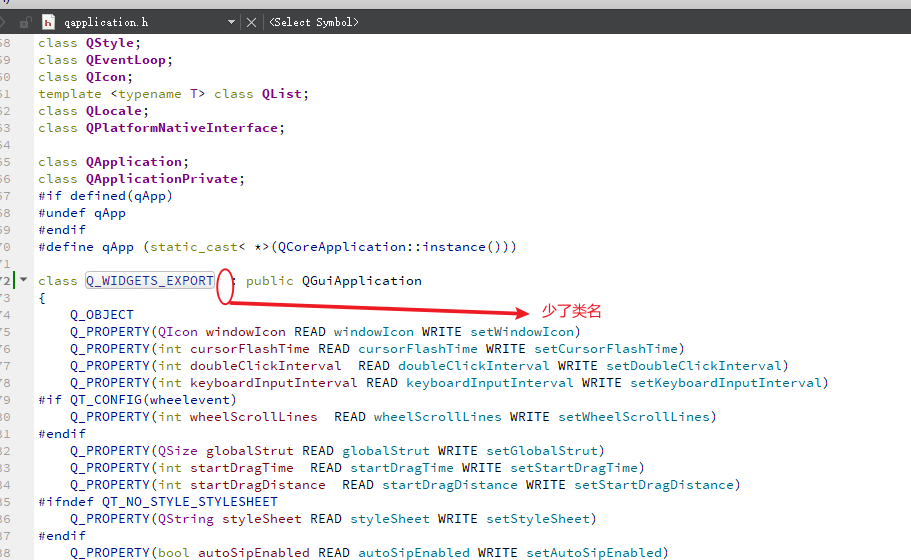911x560 pixels.
Task: Click QList in template declaration
Action: click(x=281, y=94)
